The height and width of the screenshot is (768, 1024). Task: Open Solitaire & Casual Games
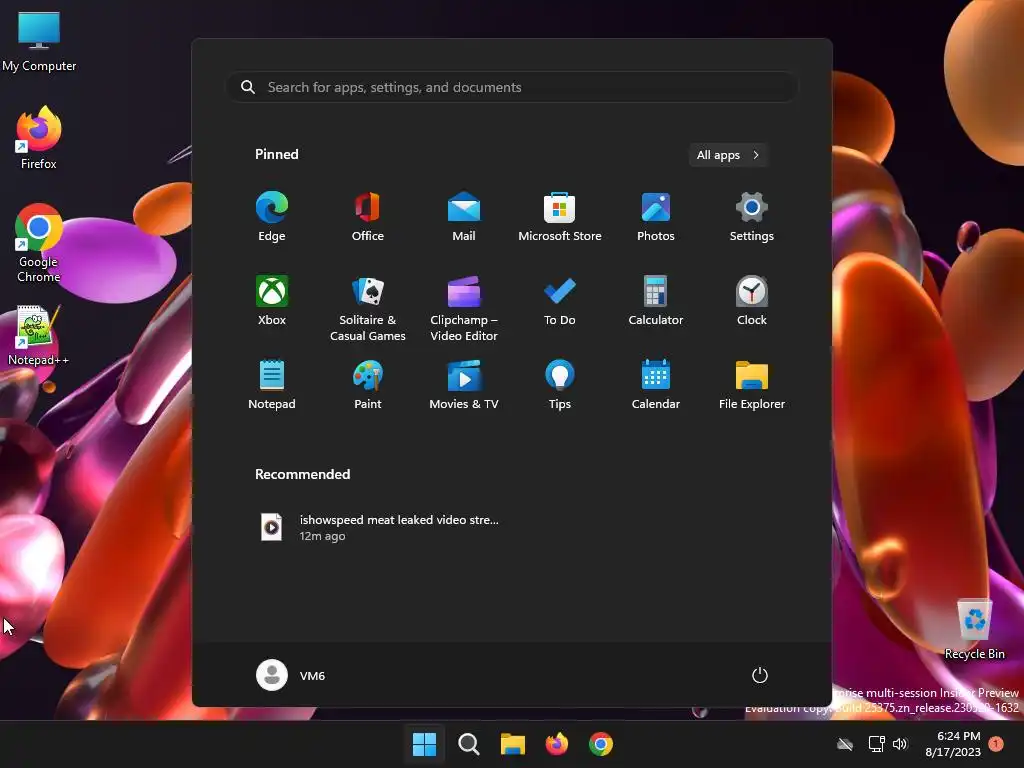click(x=368, y=308)
